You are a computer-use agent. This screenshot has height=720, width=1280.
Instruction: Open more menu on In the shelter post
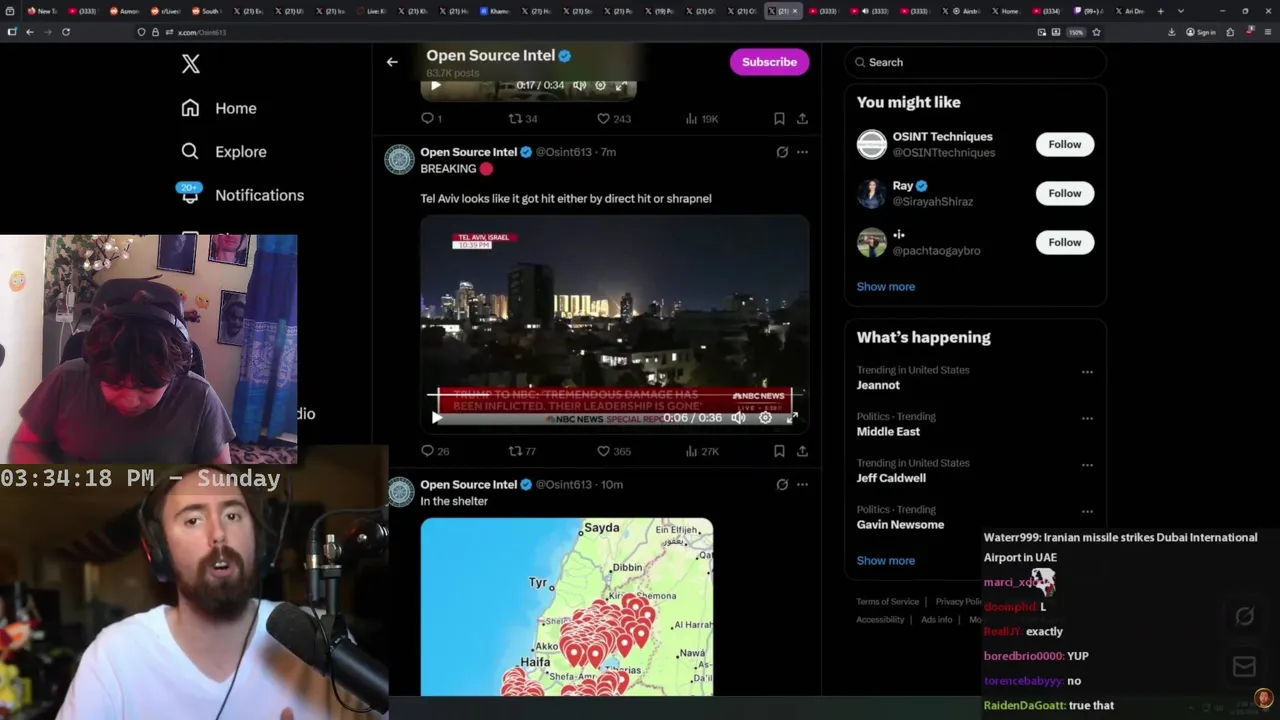[x=802, y=484]
